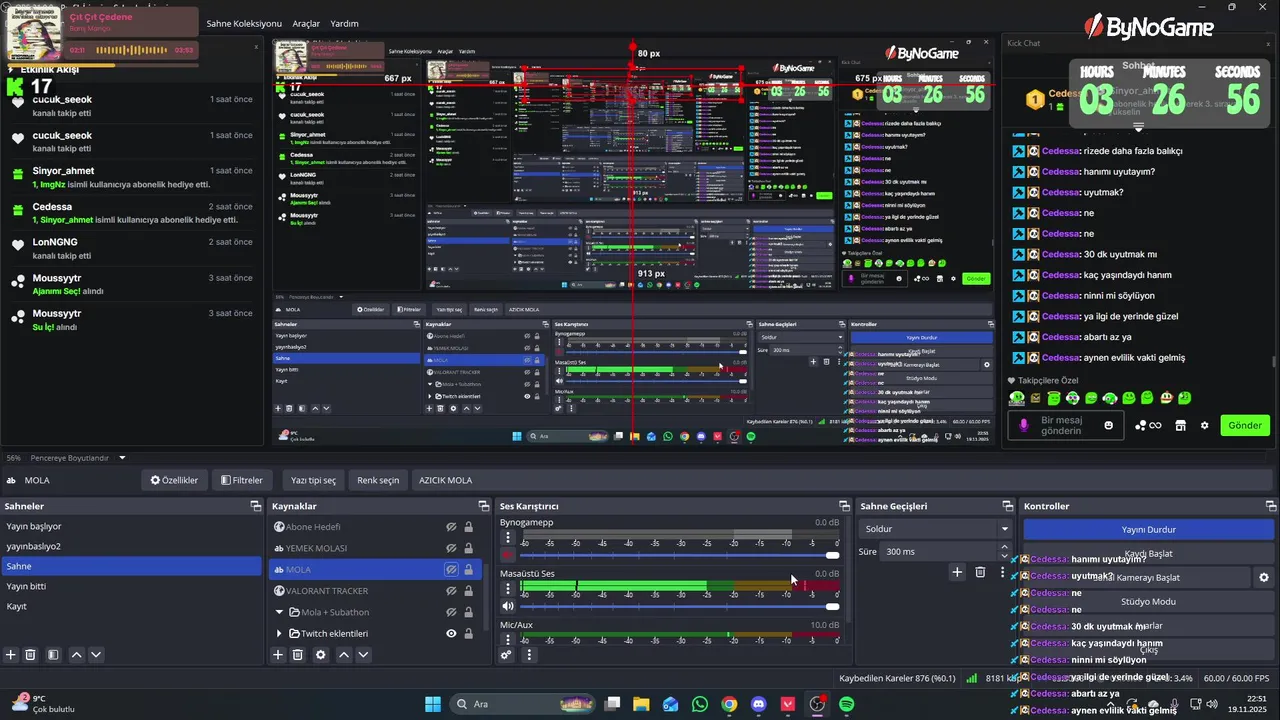This screenshot has height=720, width=1280.
Task: Open advanced audio properties gears icon
Action: pyautogui.click(x=507, y=655)
